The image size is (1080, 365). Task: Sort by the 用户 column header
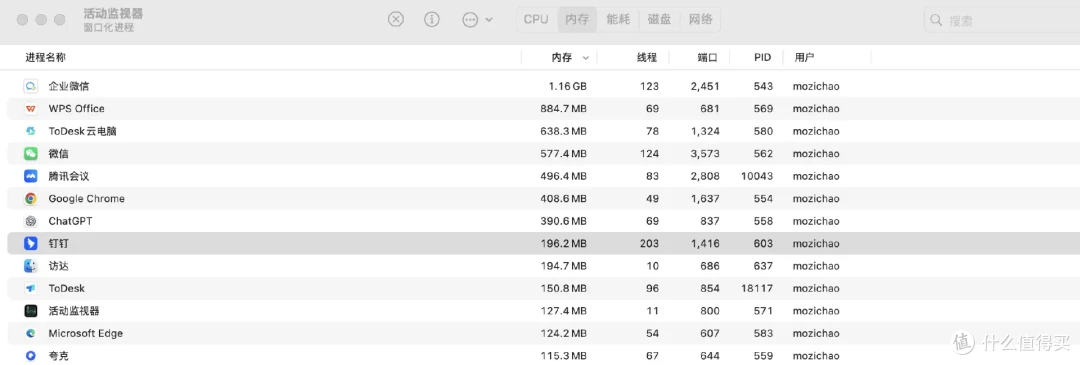pyautogui.click(x=804, y=58)
